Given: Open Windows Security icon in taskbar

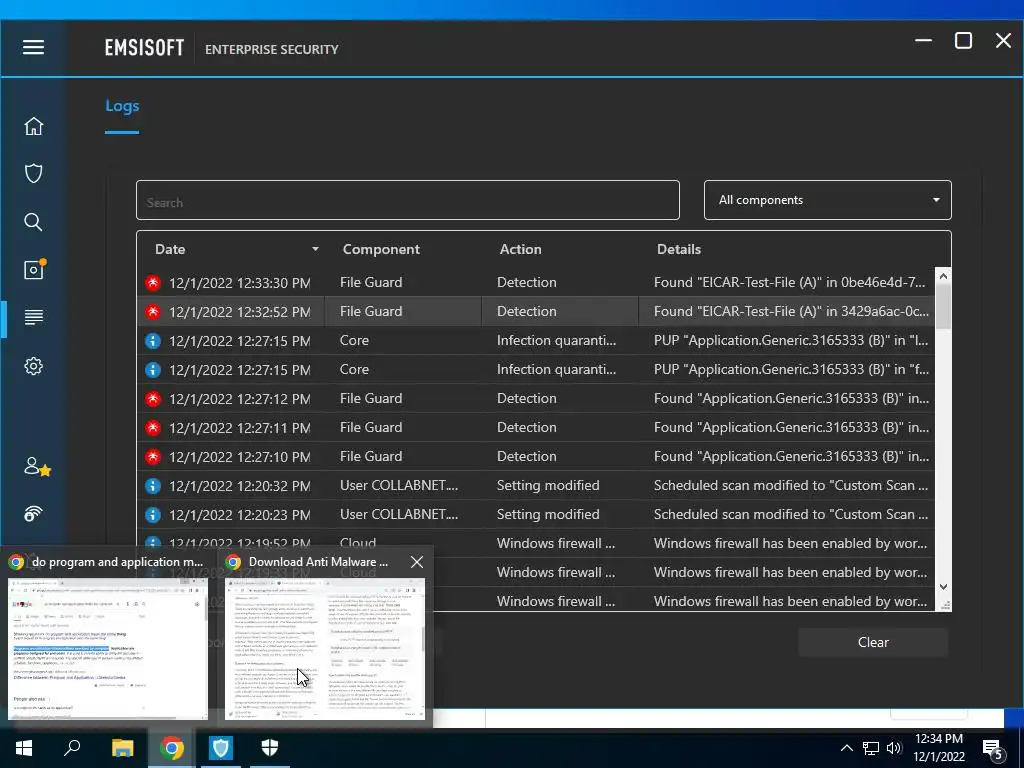Looking at the screenshot, I should tap(270, 748).
